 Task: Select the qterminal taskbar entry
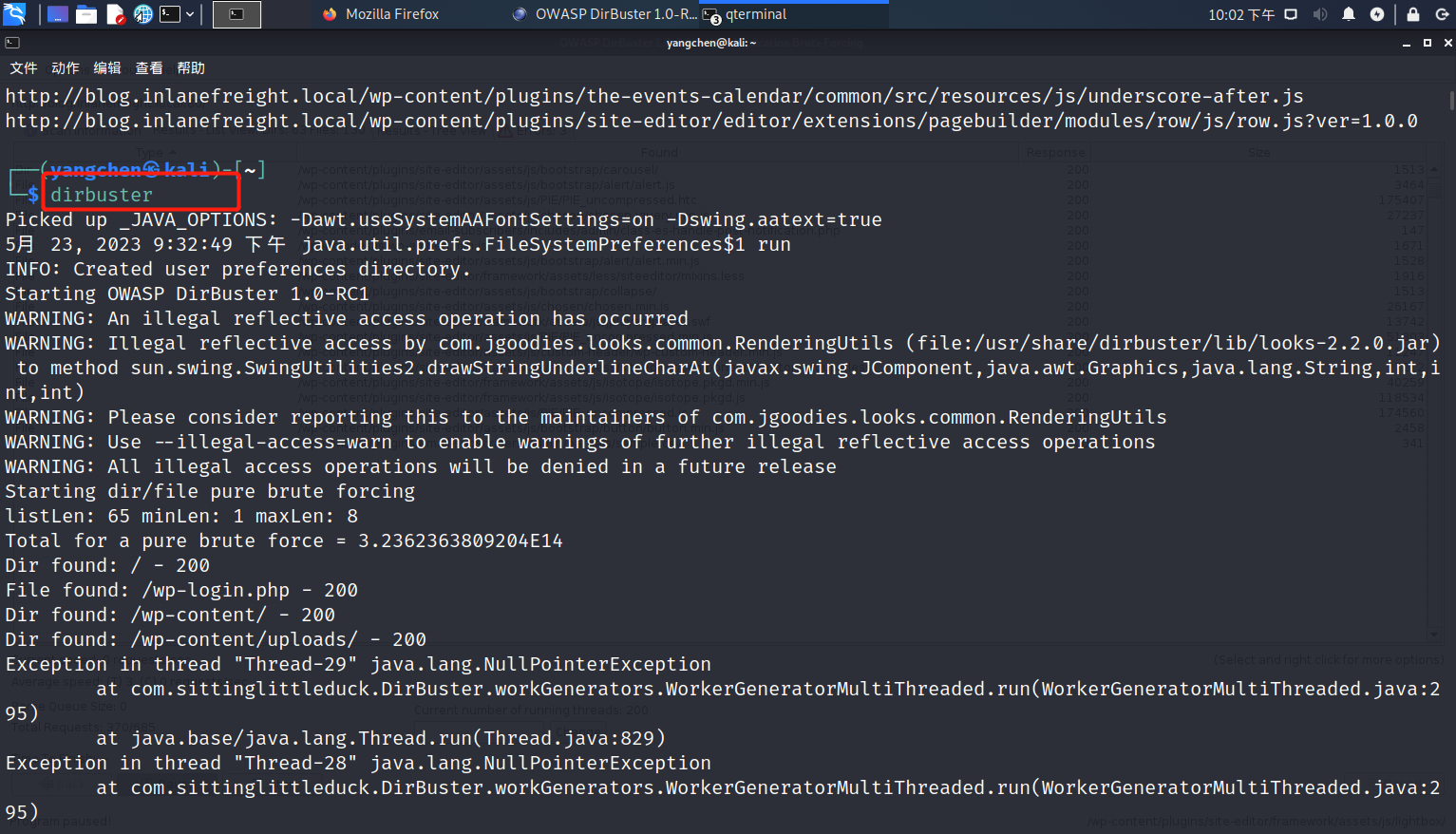794,14
